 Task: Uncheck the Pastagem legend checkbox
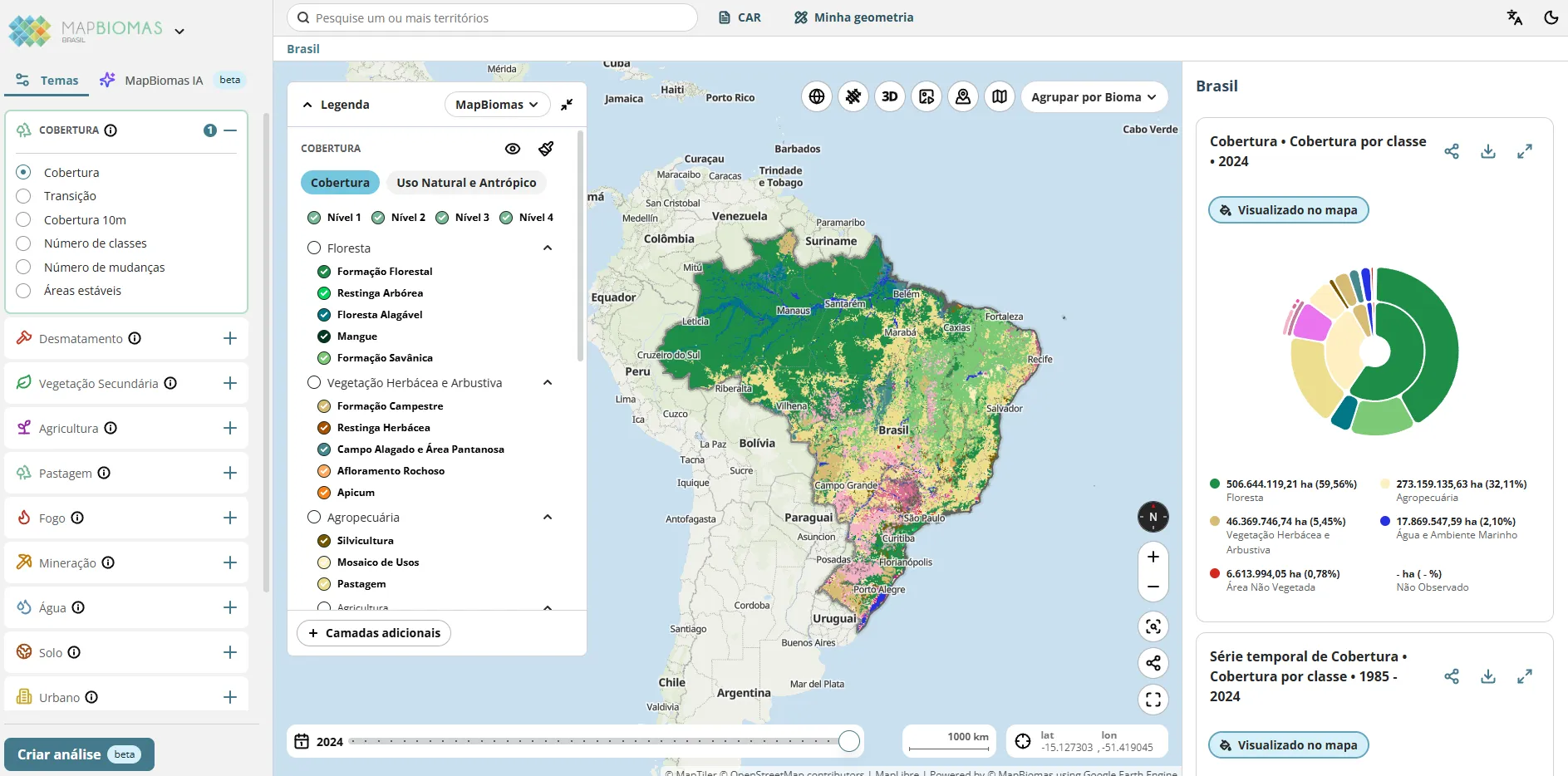click(323, 584)
